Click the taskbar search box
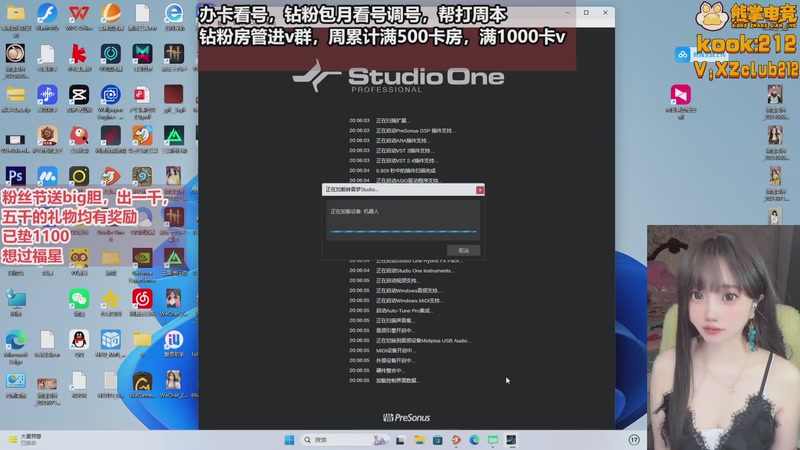Viewport: 800px width, 450px height. pos(345,440)
